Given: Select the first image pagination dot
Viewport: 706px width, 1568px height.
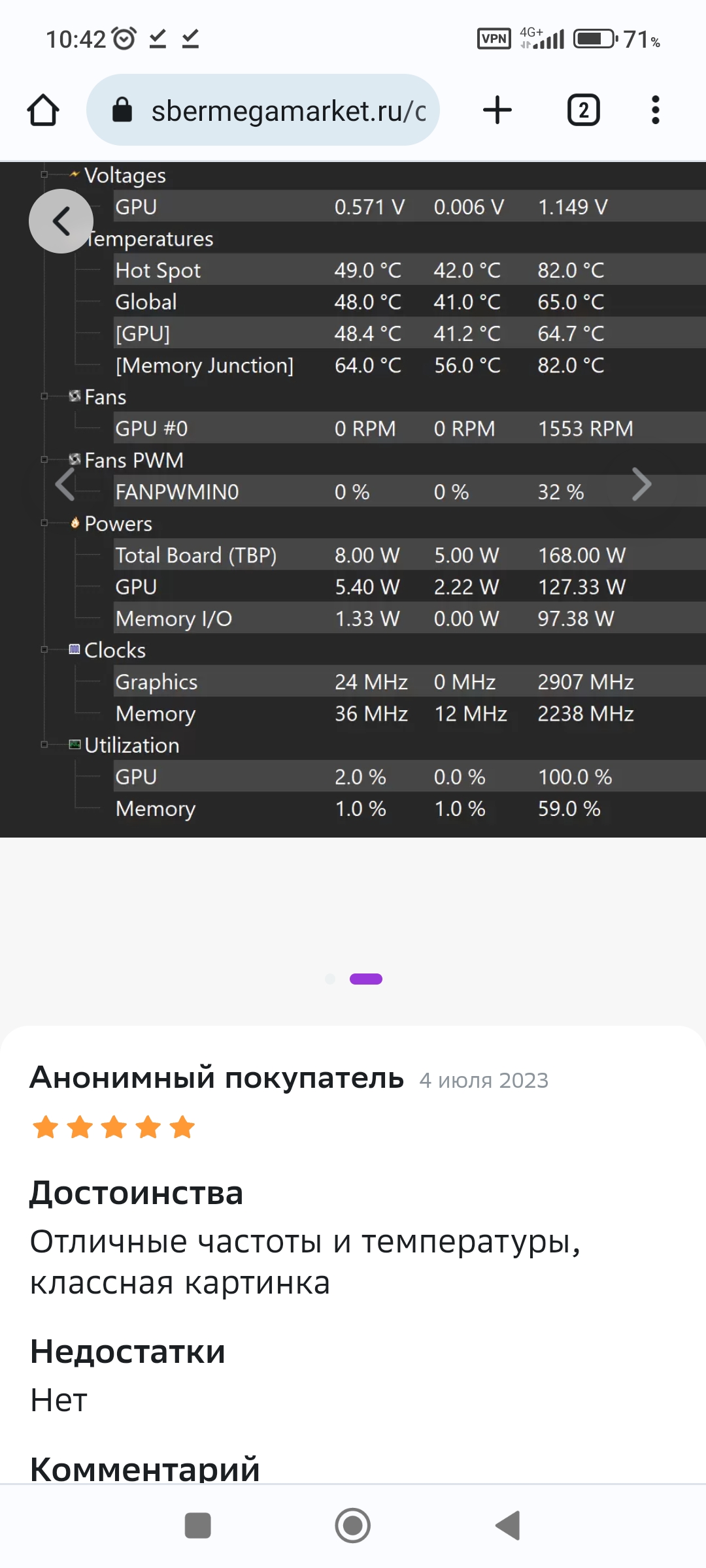Looking at the screenshot, I should (x=330, y=979).
